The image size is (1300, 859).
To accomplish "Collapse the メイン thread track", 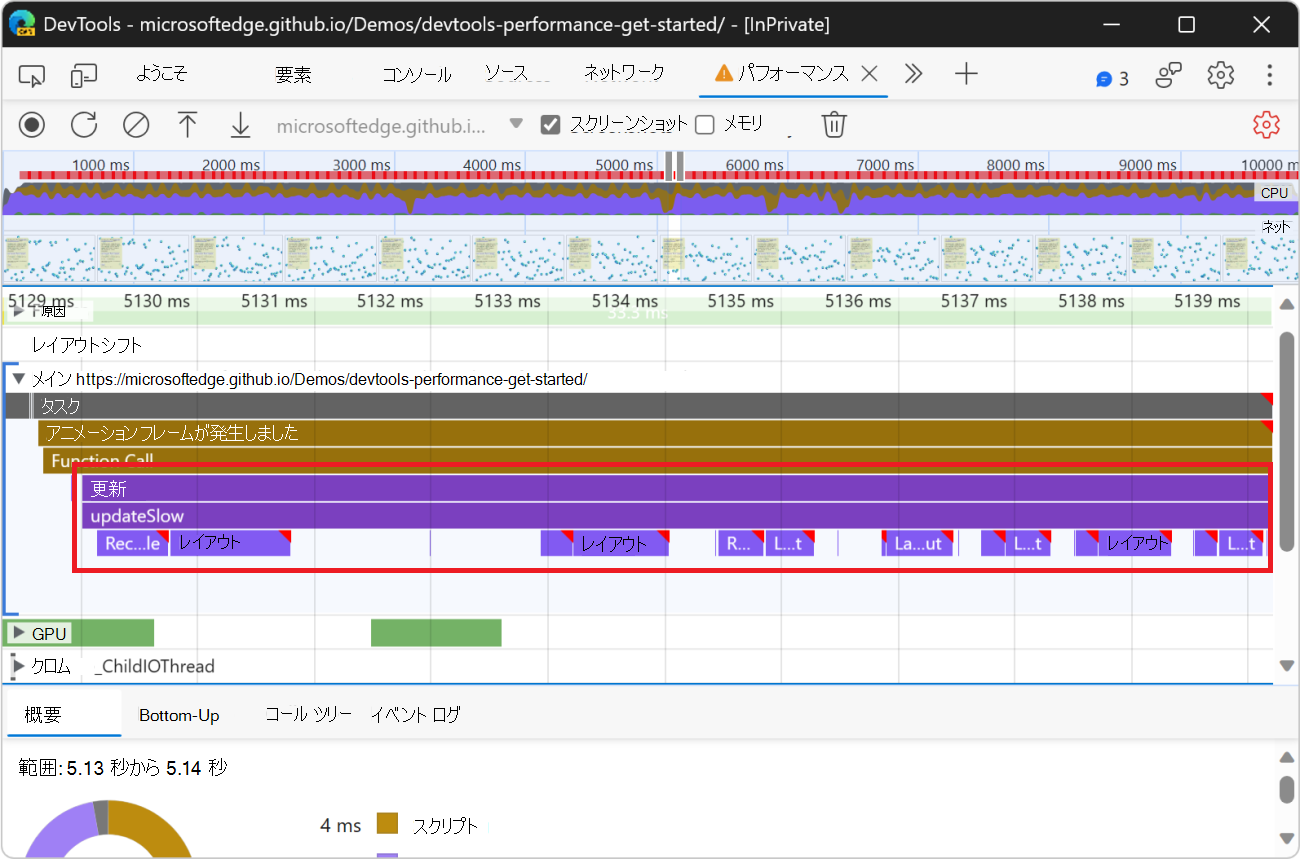I will tap(18, 379).
